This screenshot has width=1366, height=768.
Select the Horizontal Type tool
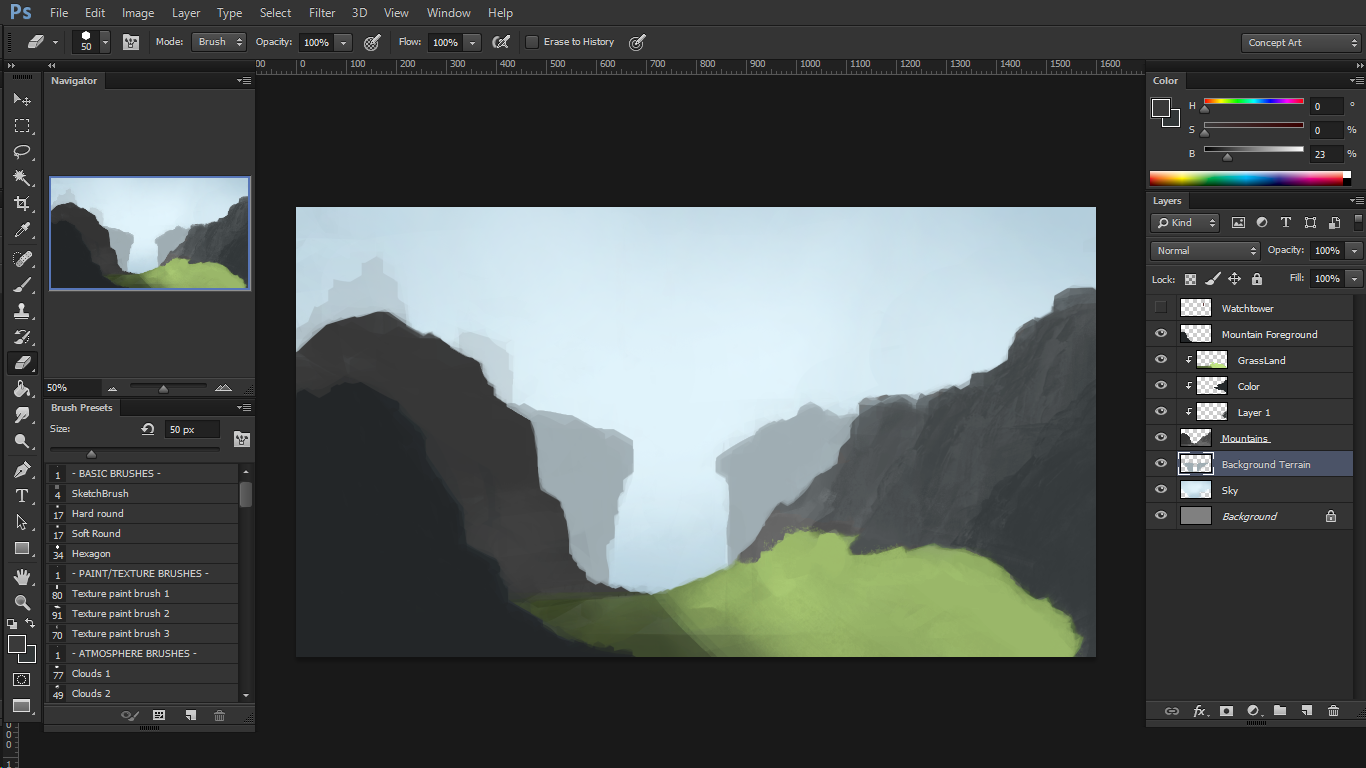point(22,496)
